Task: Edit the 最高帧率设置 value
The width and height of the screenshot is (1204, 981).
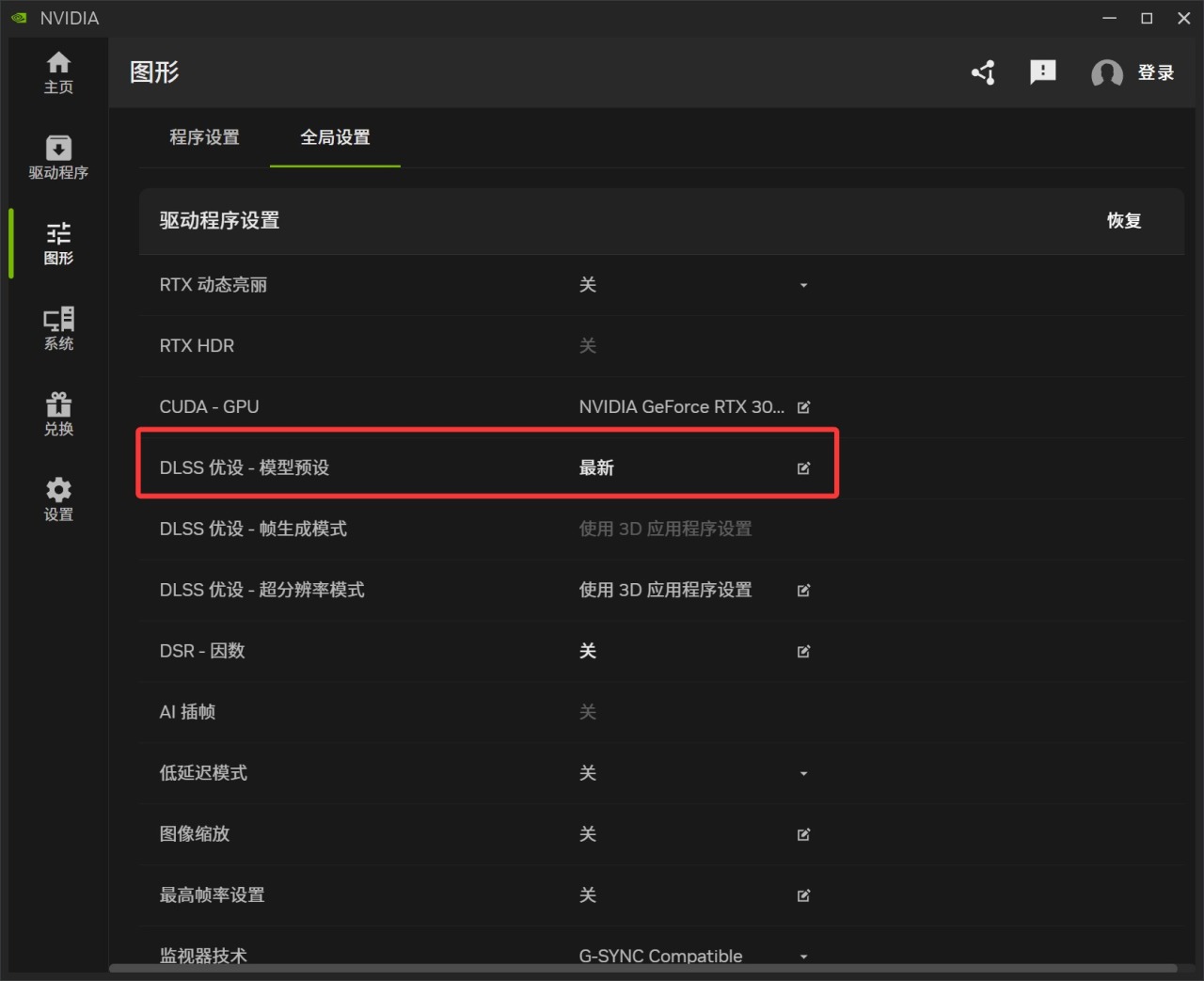Action: point(803,895)
